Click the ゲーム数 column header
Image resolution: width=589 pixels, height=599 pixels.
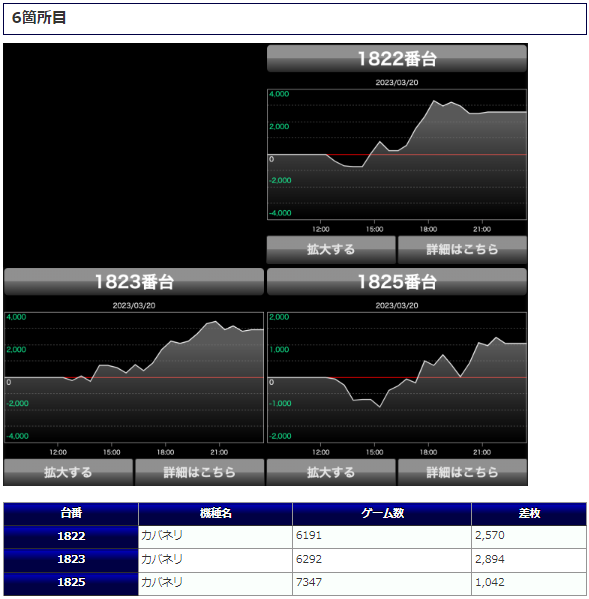point(382,513)
